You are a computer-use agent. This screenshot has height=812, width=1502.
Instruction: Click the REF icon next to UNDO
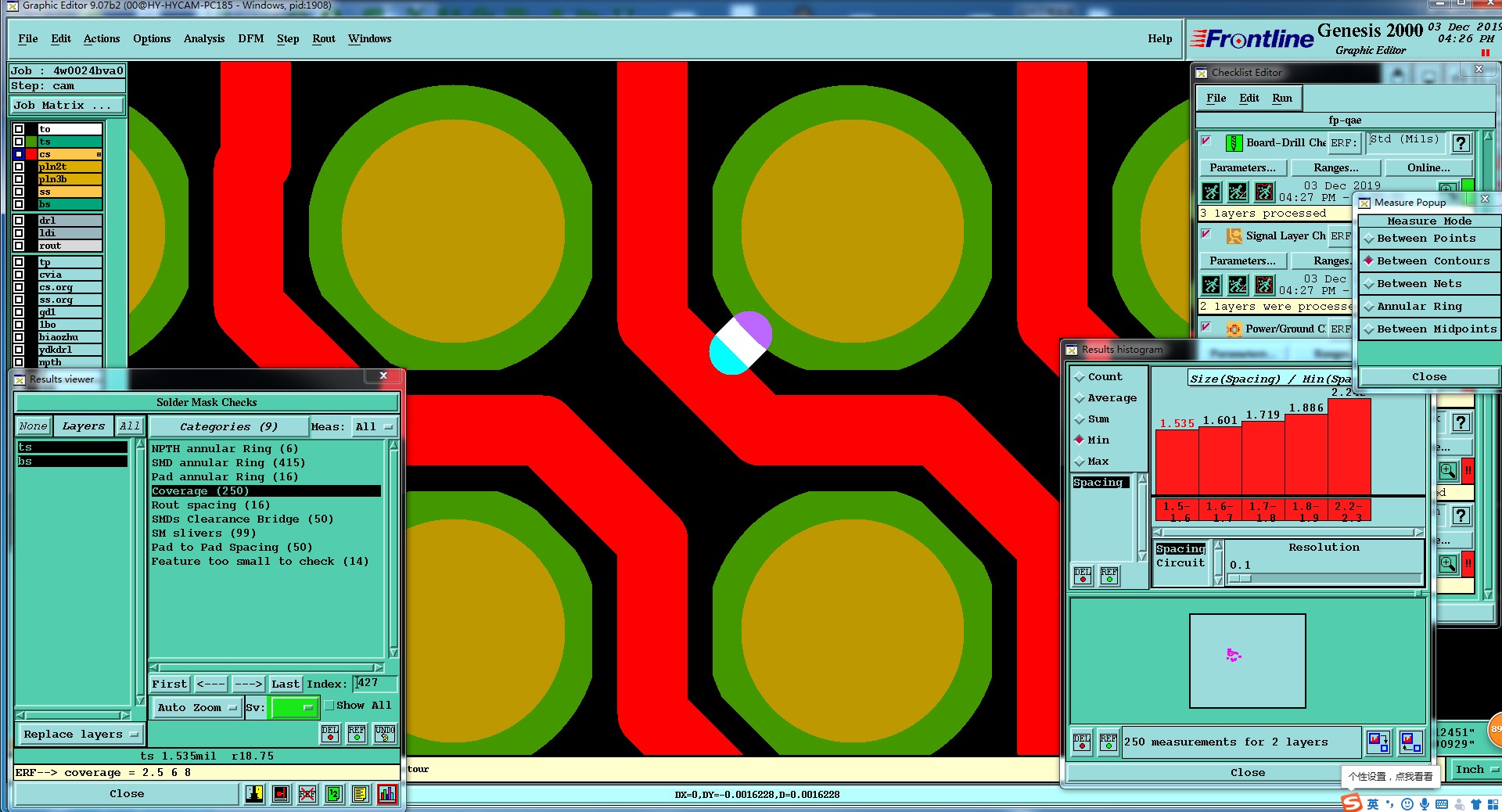(x=357, y=734)
